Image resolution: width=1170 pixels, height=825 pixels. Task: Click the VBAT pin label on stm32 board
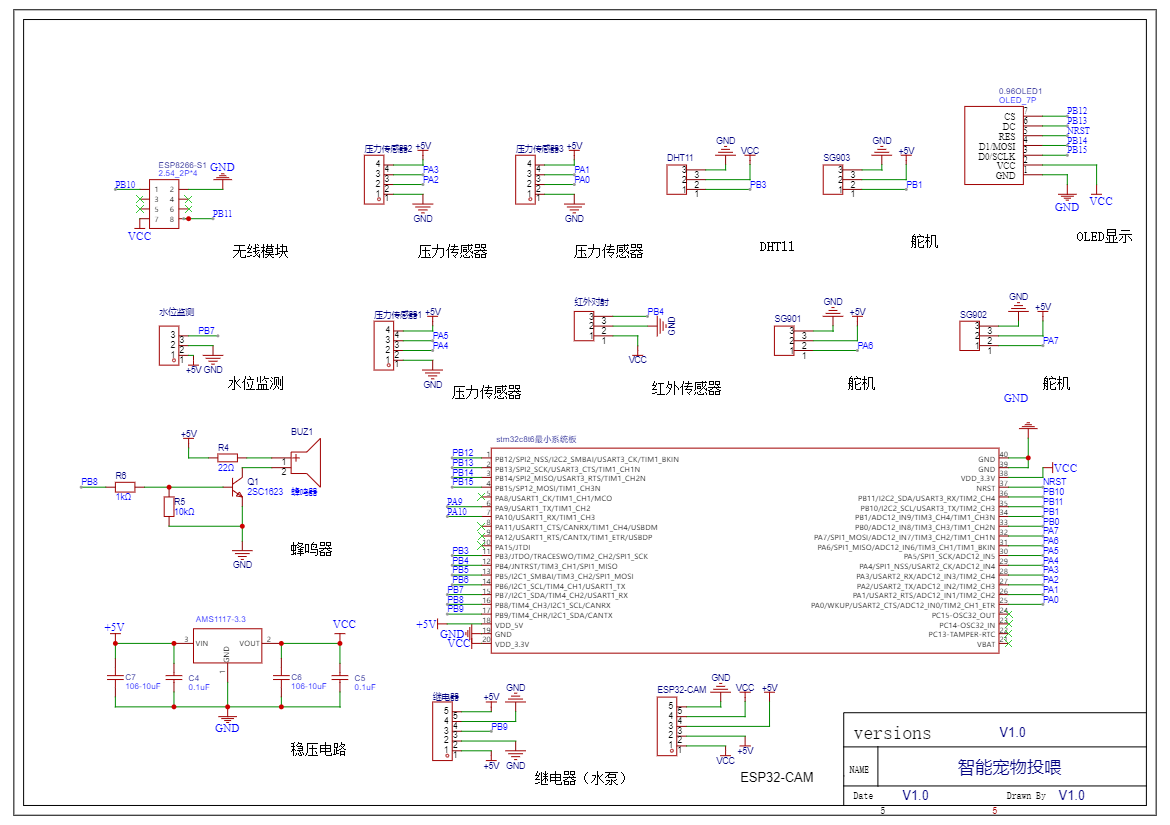click(x=986, y=644)
